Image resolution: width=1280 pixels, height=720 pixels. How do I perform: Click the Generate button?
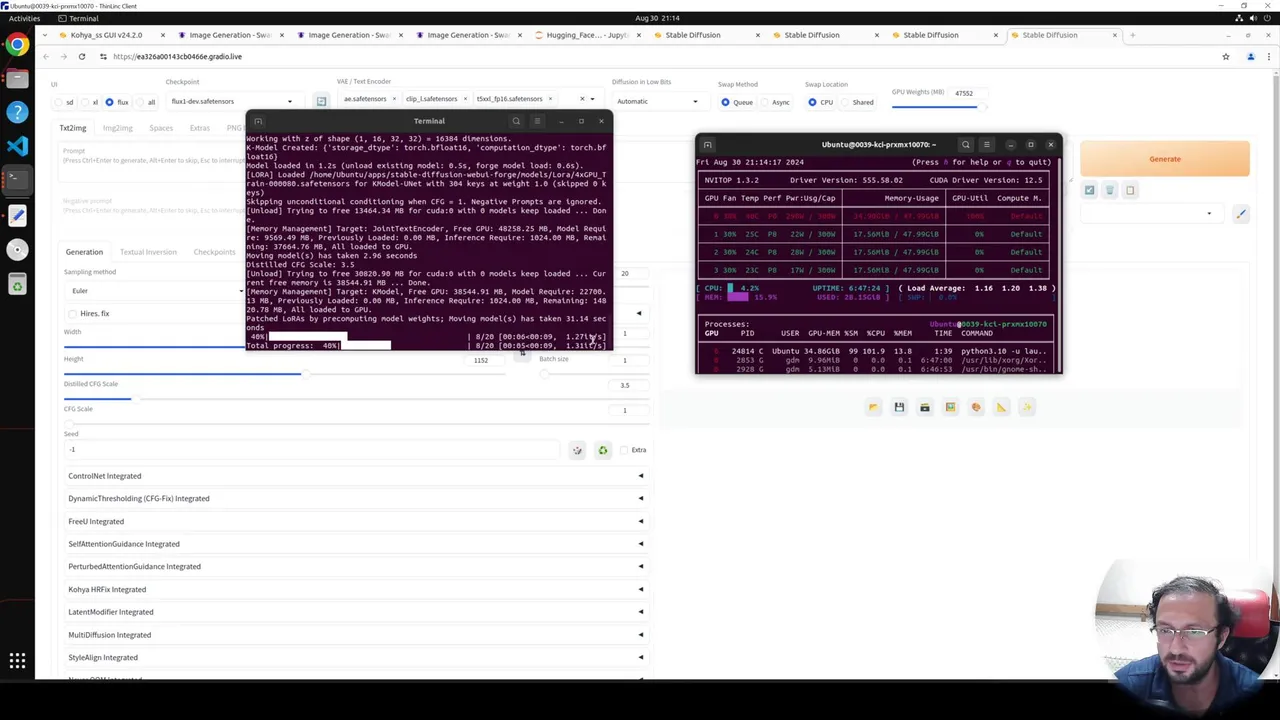coord(1165,159)
